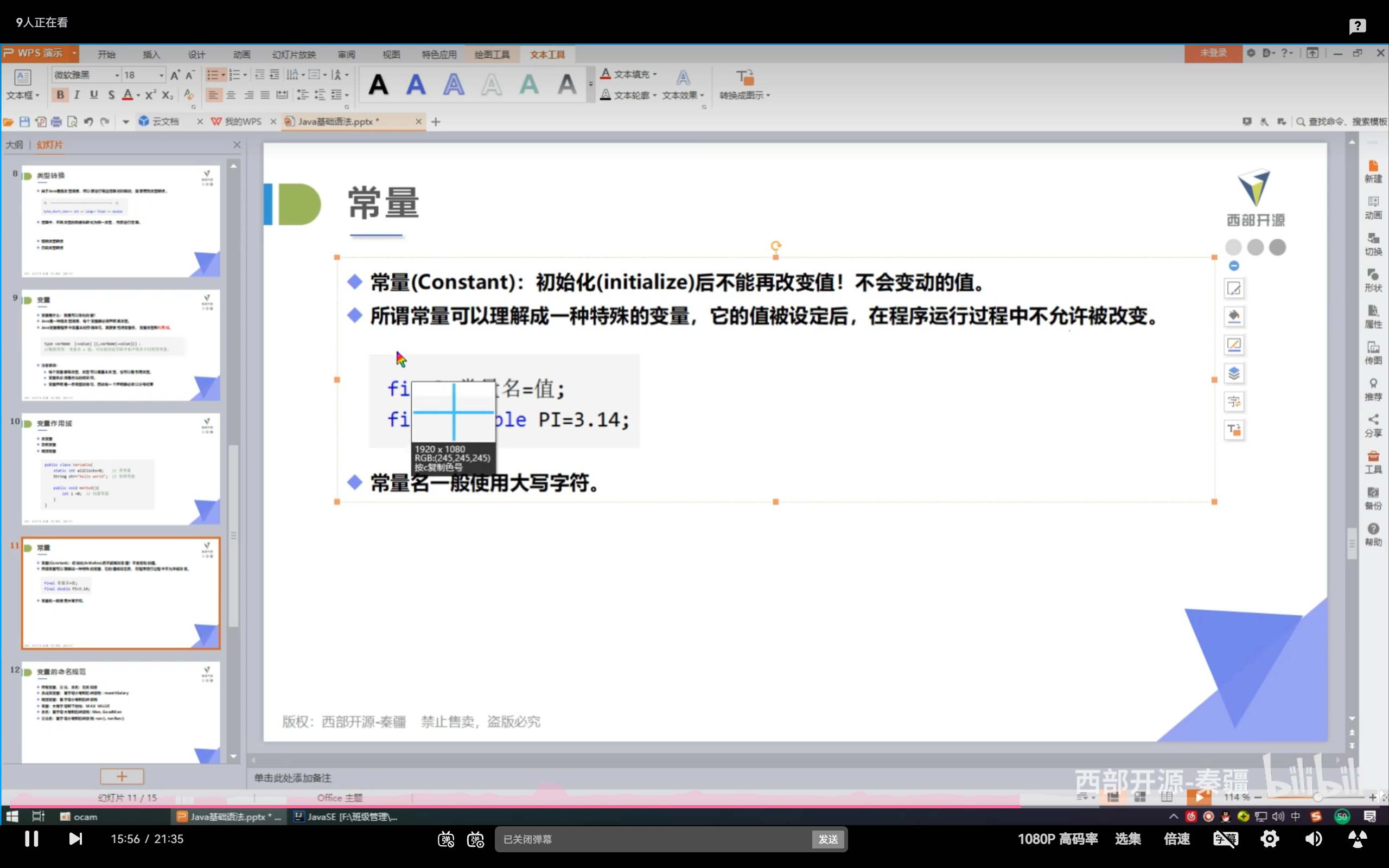The width and height of the screenshot is (1389, 868).
Task: Open the font name dropdown 微软雅黑
Action: [x=117, y=75]
